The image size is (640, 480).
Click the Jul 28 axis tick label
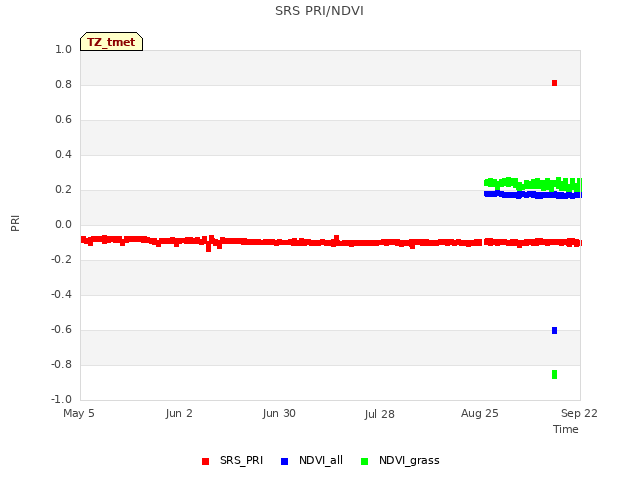[x=379, y=414]
